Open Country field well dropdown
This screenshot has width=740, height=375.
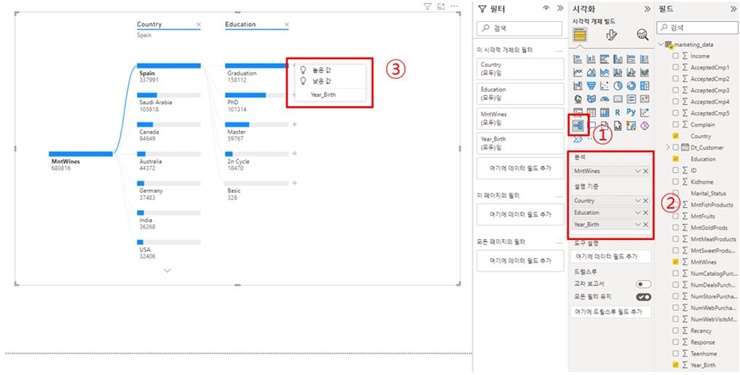[639, 201]
